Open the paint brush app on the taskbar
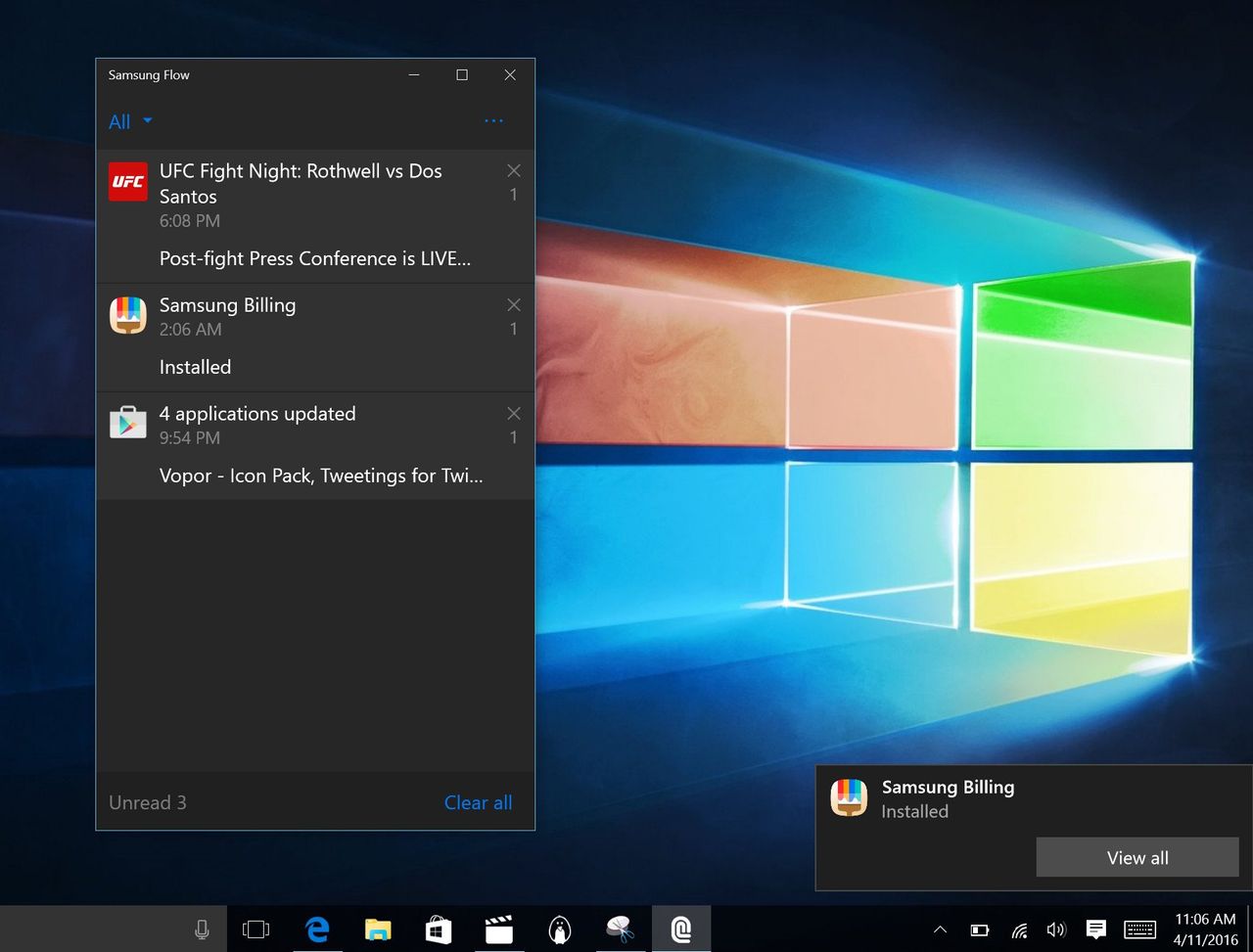 621,929
